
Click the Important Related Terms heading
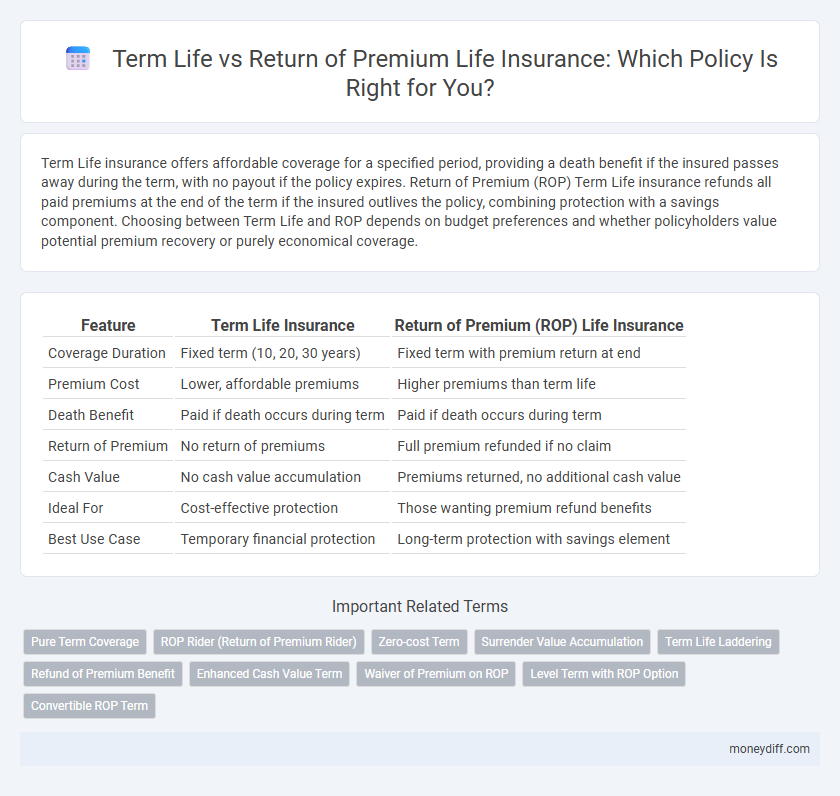point(420,607)
